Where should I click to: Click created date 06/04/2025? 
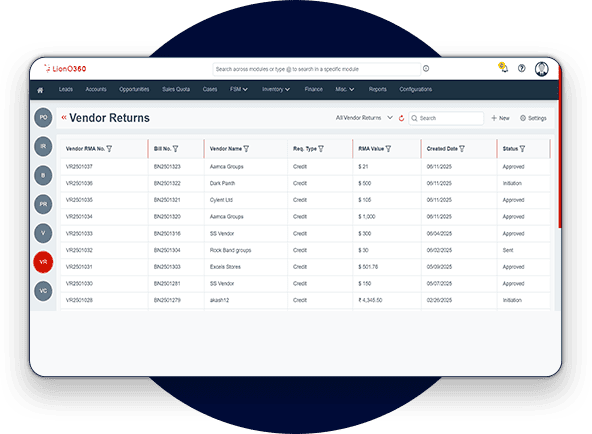[x=439, y=234]
